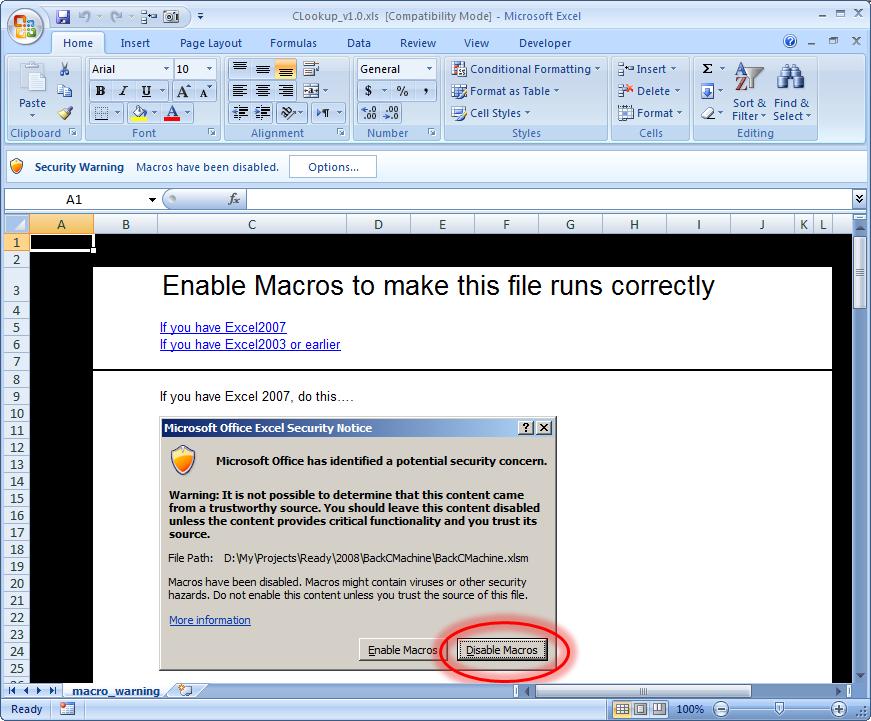Switch to Page Layout view in status bar

pyautogui.click(x=640, y=709)
